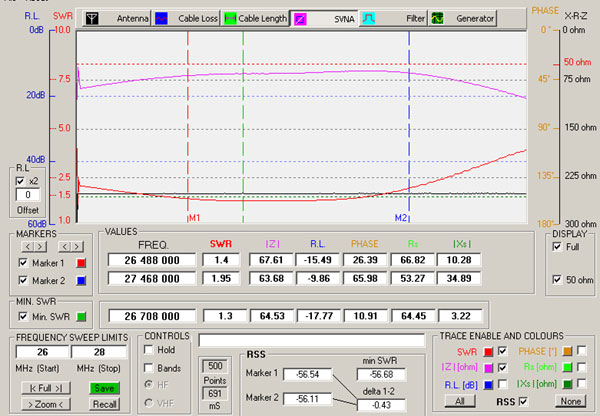
Task: Click the RSS Marker 1 value -56.54
Action: (x=307, y=374)
